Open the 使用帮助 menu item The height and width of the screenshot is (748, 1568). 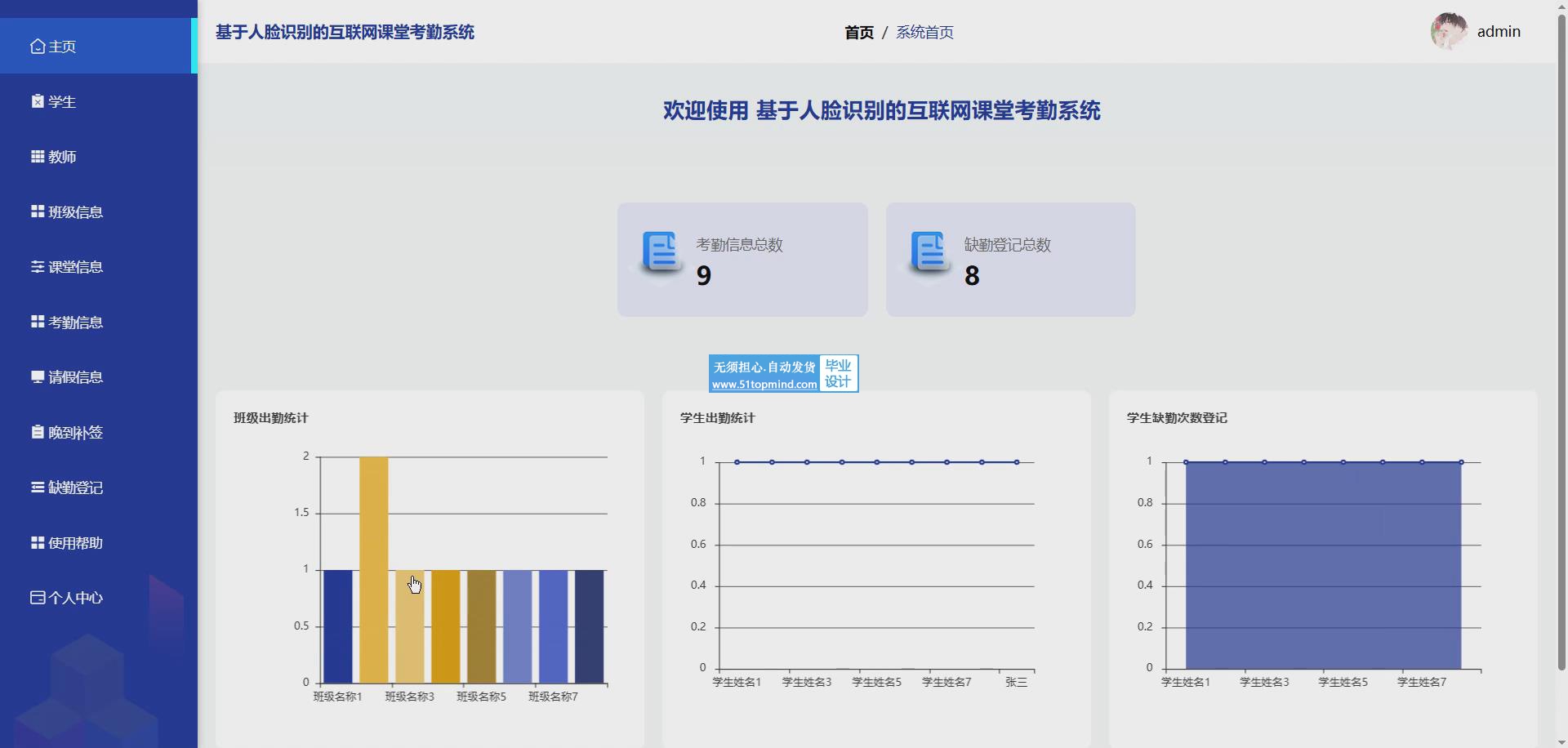(75, 543)
